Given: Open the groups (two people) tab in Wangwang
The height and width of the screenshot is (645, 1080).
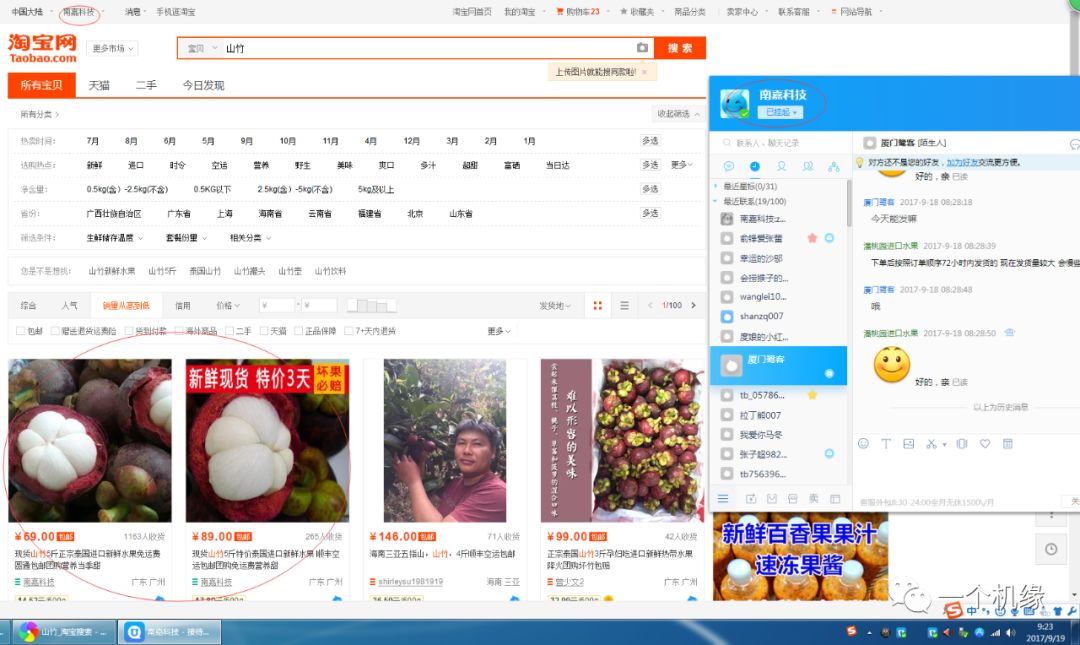Looking at the screenshot, I should [807, 166].
